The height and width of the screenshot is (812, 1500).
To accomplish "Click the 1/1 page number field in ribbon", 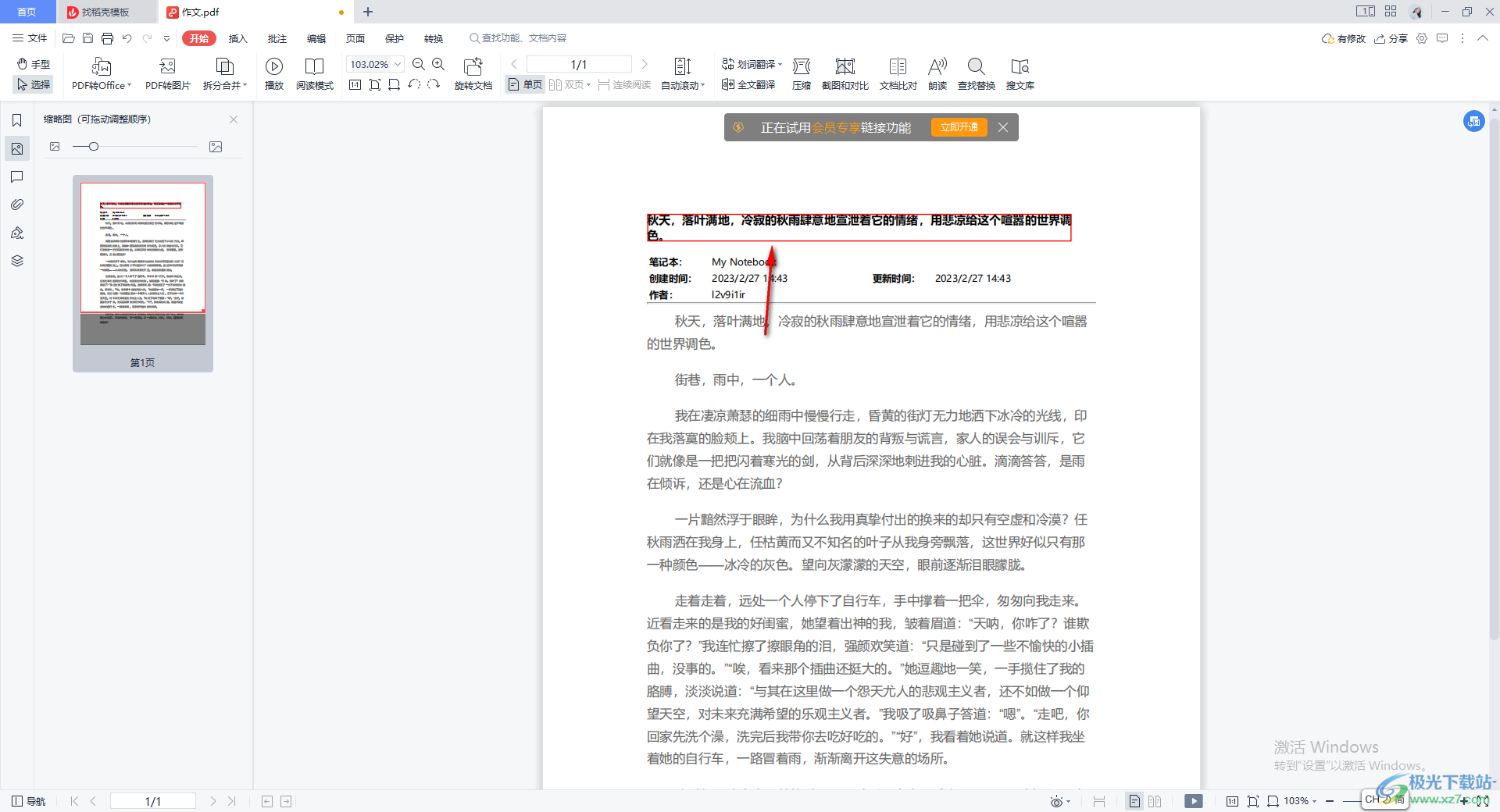I will [579, 64].
